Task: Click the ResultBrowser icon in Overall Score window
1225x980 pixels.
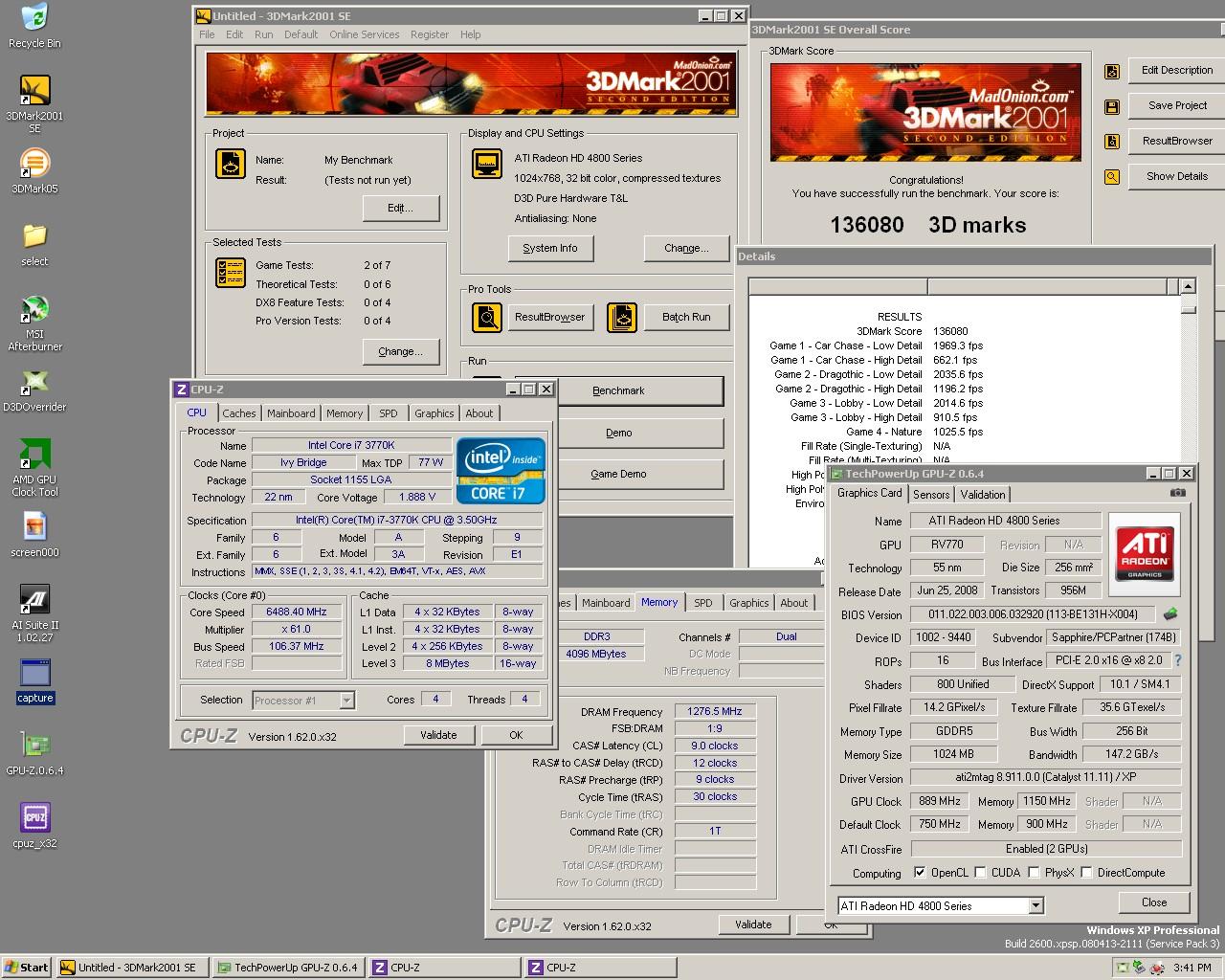Action: (x=1112, y=142)
